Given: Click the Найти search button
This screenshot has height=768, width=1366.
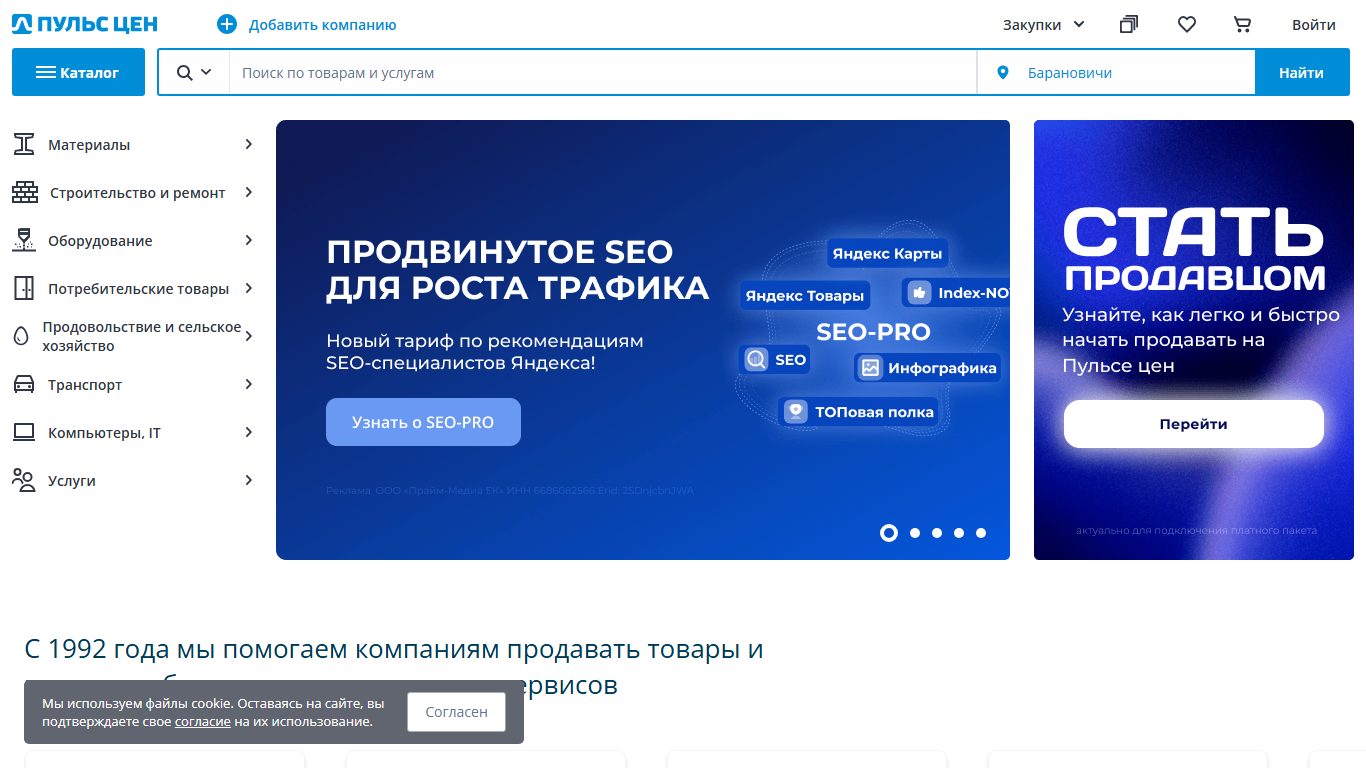Looking at the screenshot, I should click(x=1301, y=72).
